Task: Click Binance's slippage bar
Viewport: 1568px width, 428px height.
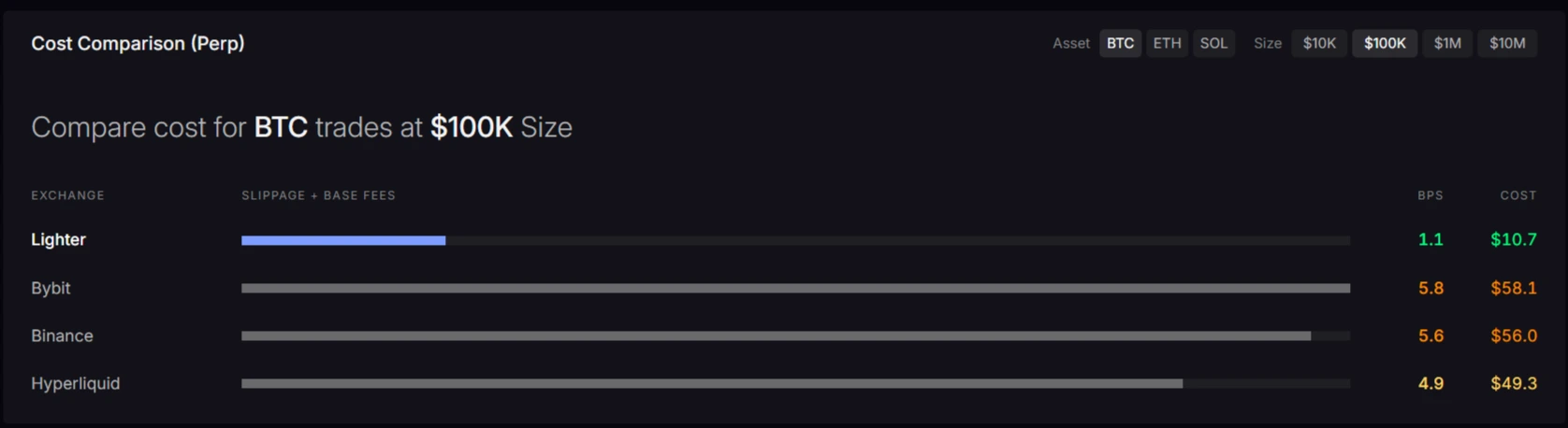Action: click(x=776, y=335)
